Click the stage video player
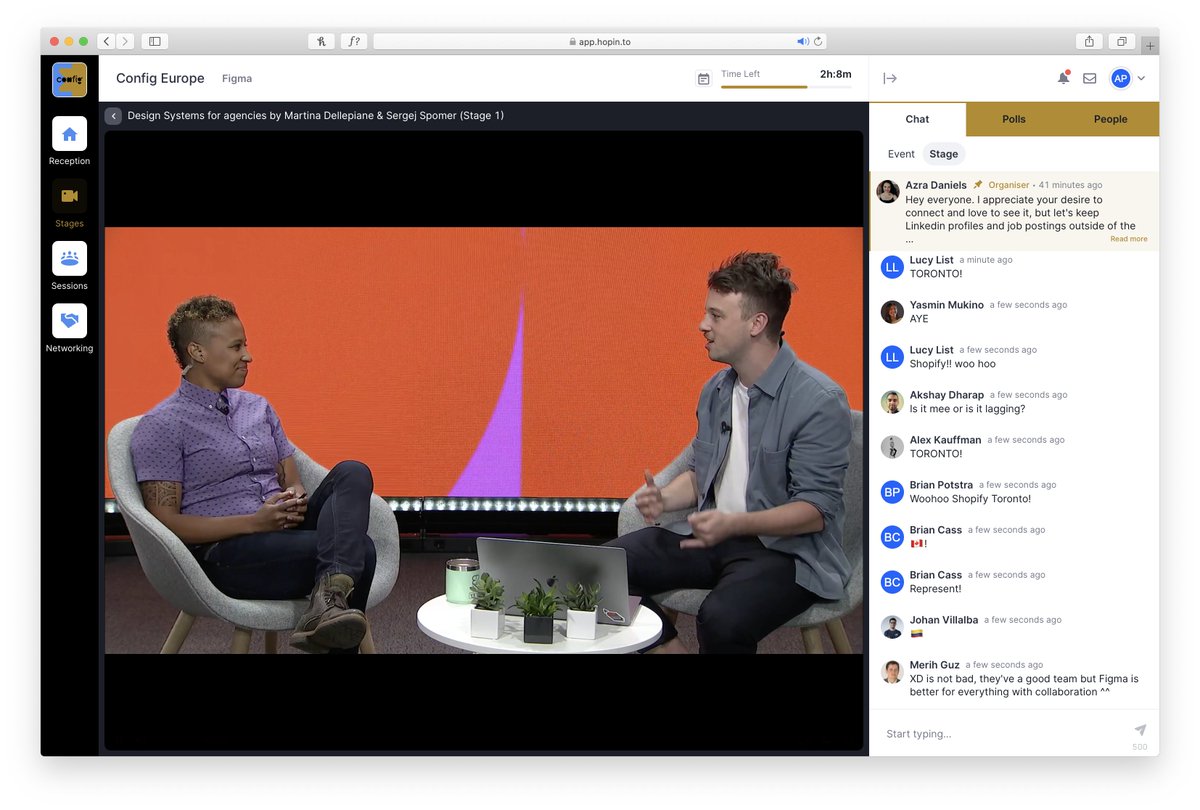 tap(484, 440)
